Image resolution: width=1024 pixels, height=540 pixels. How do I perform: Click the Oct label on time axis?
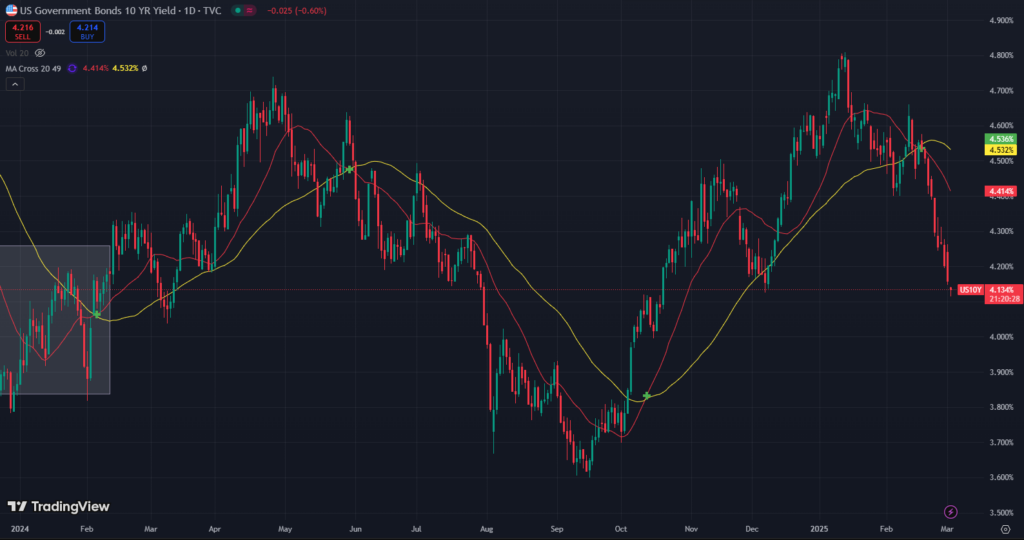click(x=620, y=529)
